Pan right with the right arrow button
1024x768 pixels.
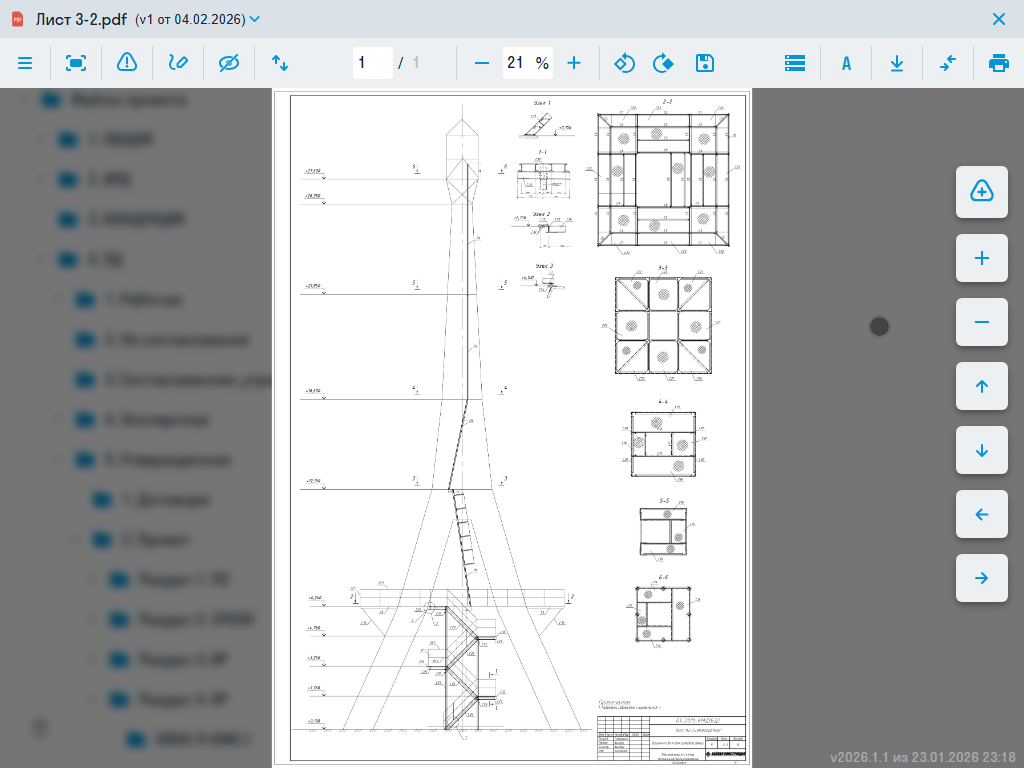981,578
